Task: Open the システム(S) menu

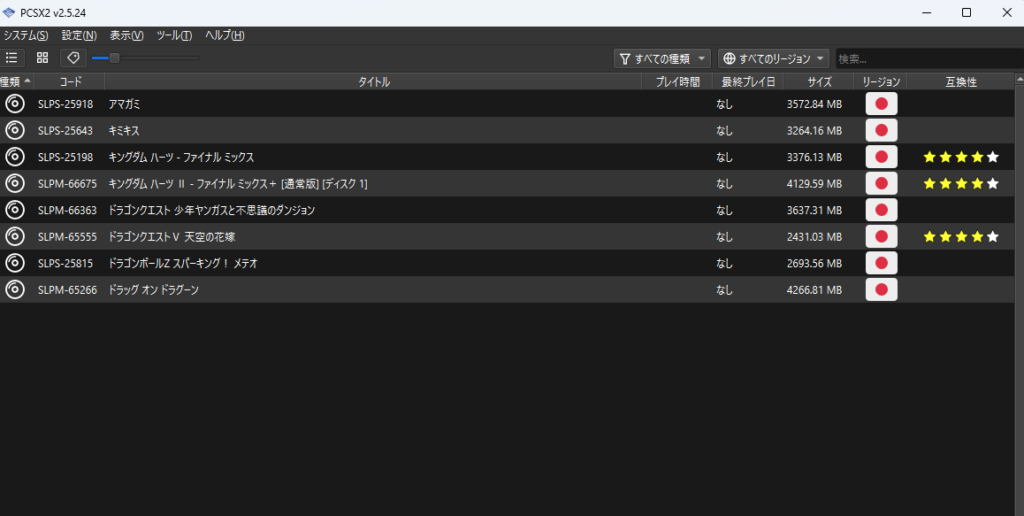Action: 26,35
